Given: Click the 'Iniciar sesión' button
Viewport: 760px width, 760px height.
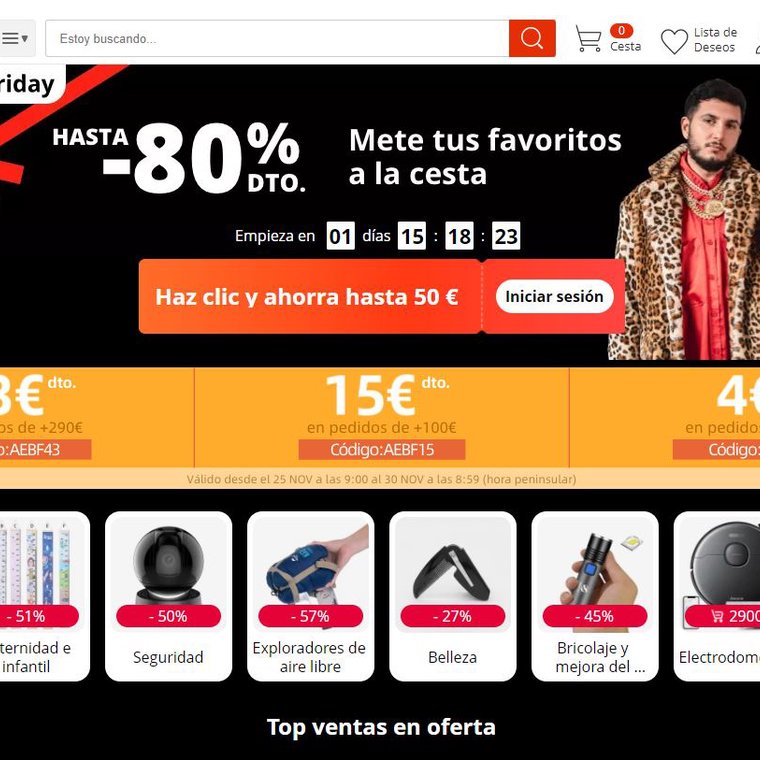Looking at the screenshot, I should 554,296.
